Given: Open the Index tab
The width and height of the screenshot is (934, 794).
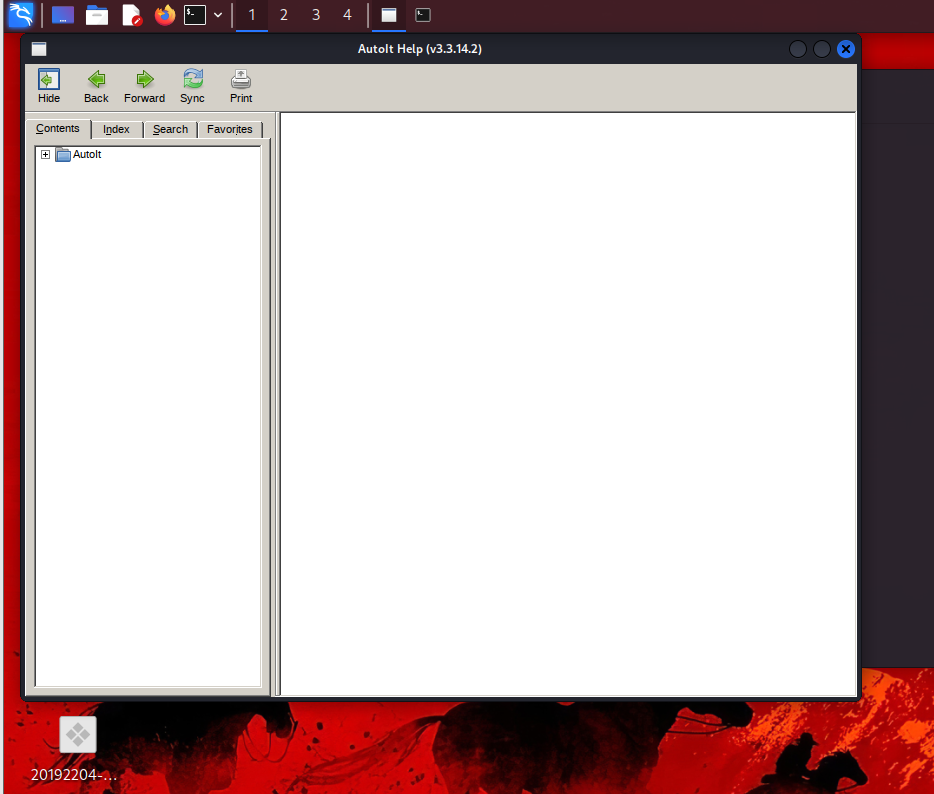Looking at the screenshot, I should click(116, 129).
